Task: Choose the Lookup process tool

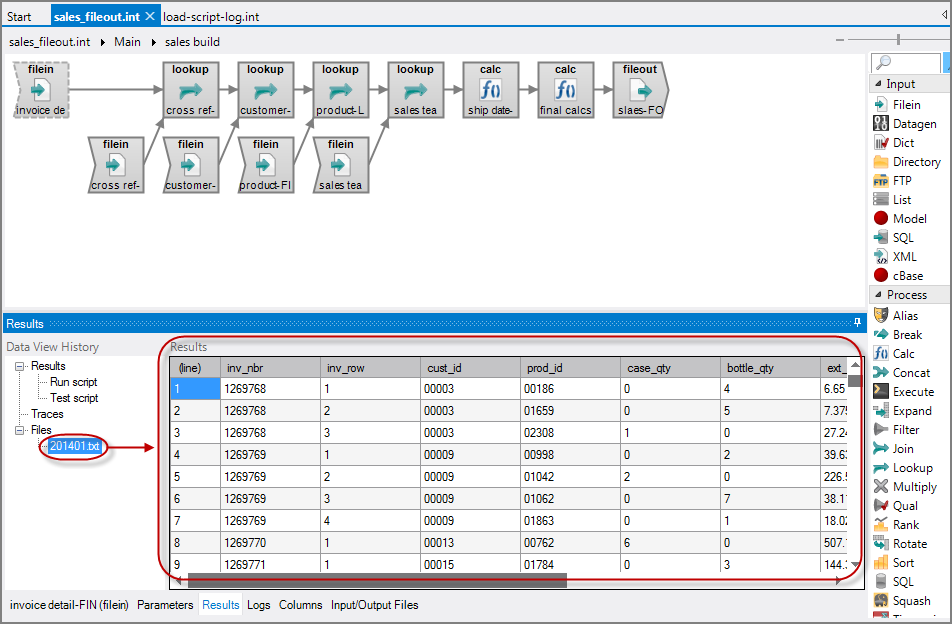Action: 908,467
